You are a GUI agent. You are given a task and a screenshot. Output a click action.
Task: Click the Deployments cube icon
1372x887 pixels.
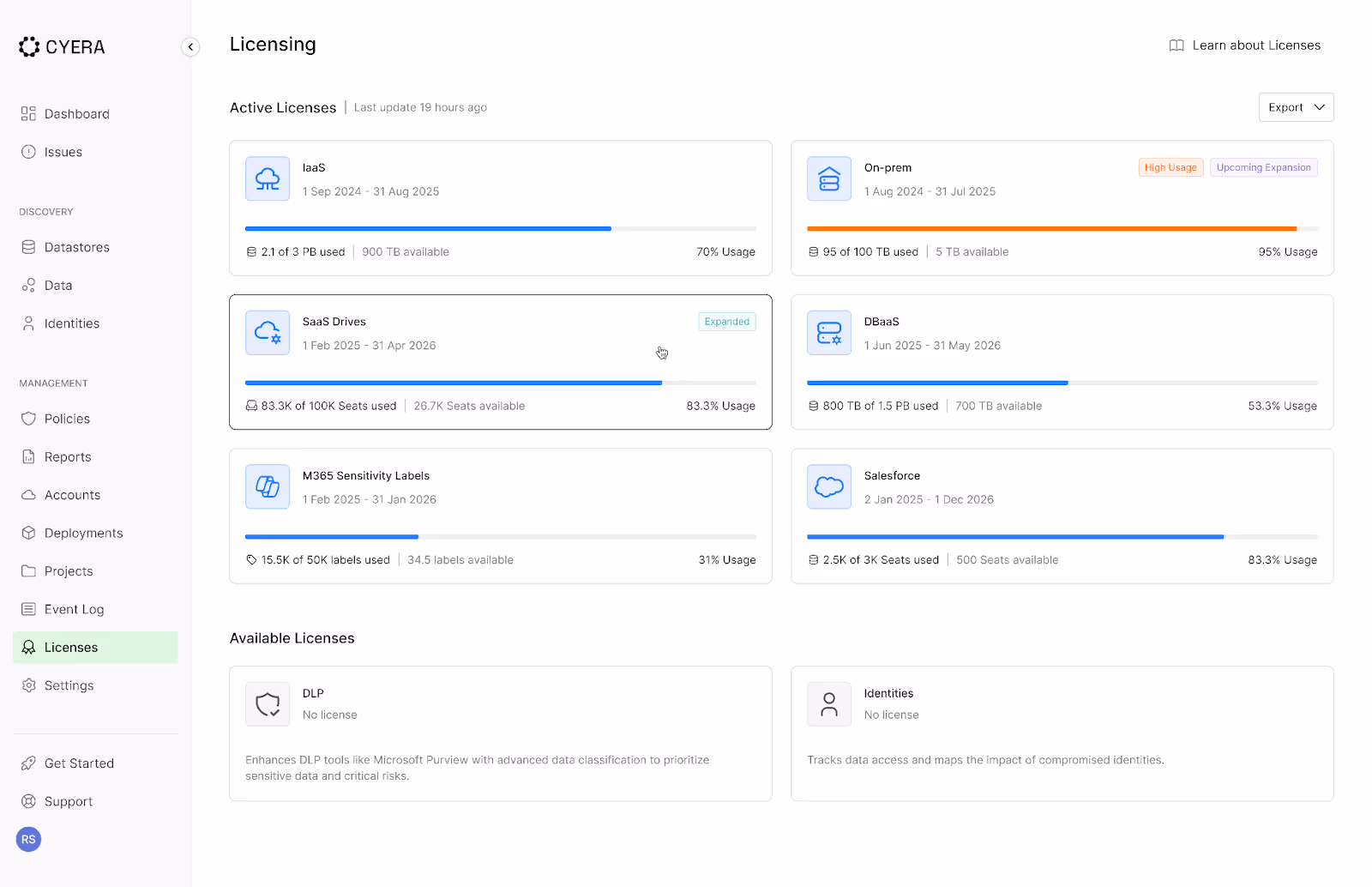click(28, 533)
